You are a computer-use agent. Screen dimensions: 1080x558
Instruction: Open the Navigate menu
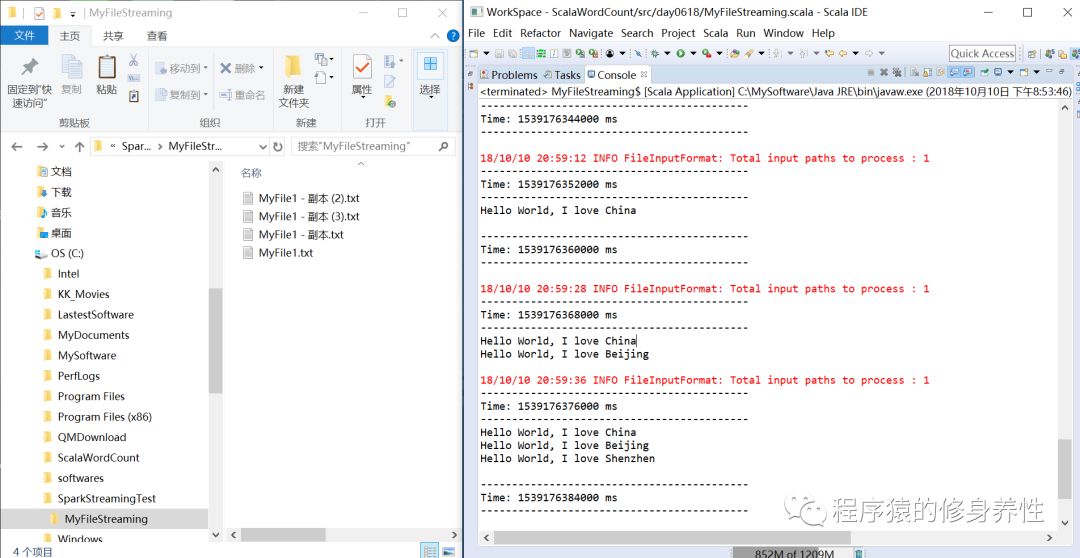pyautogui.click(x=591, y=33)
